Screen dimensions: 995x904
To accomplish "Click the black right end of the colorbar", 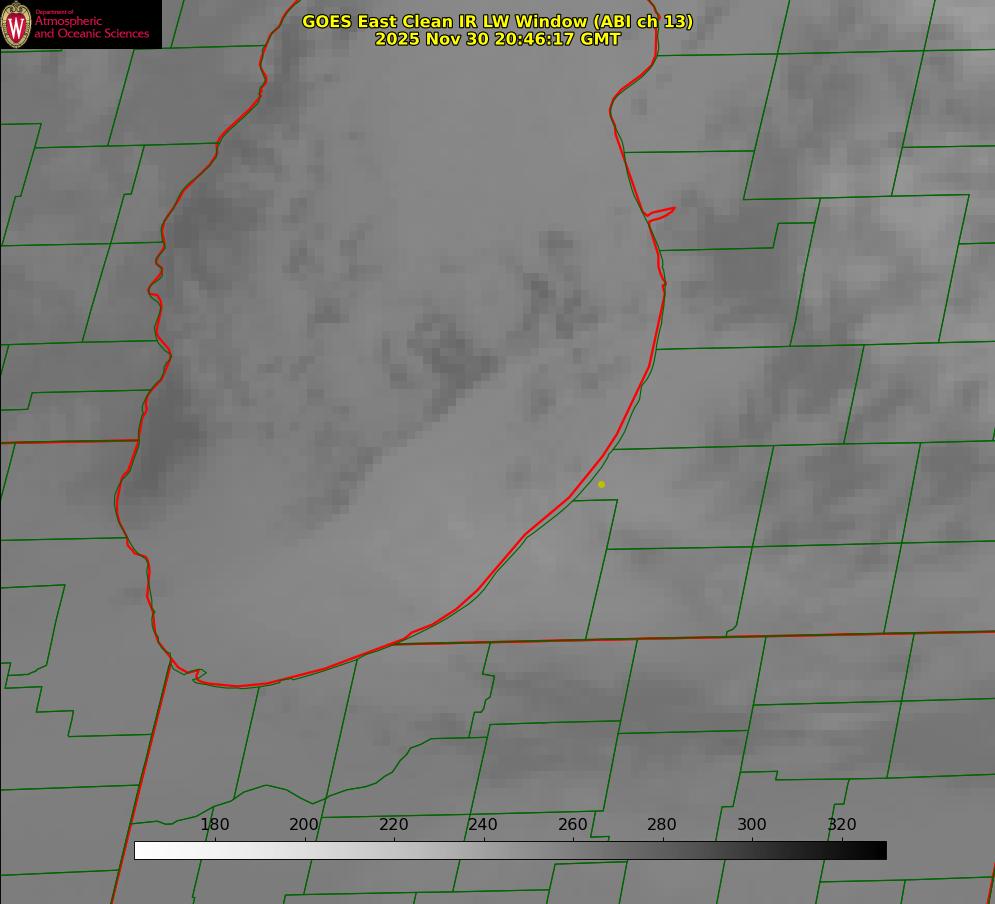I will click(880, 850).
